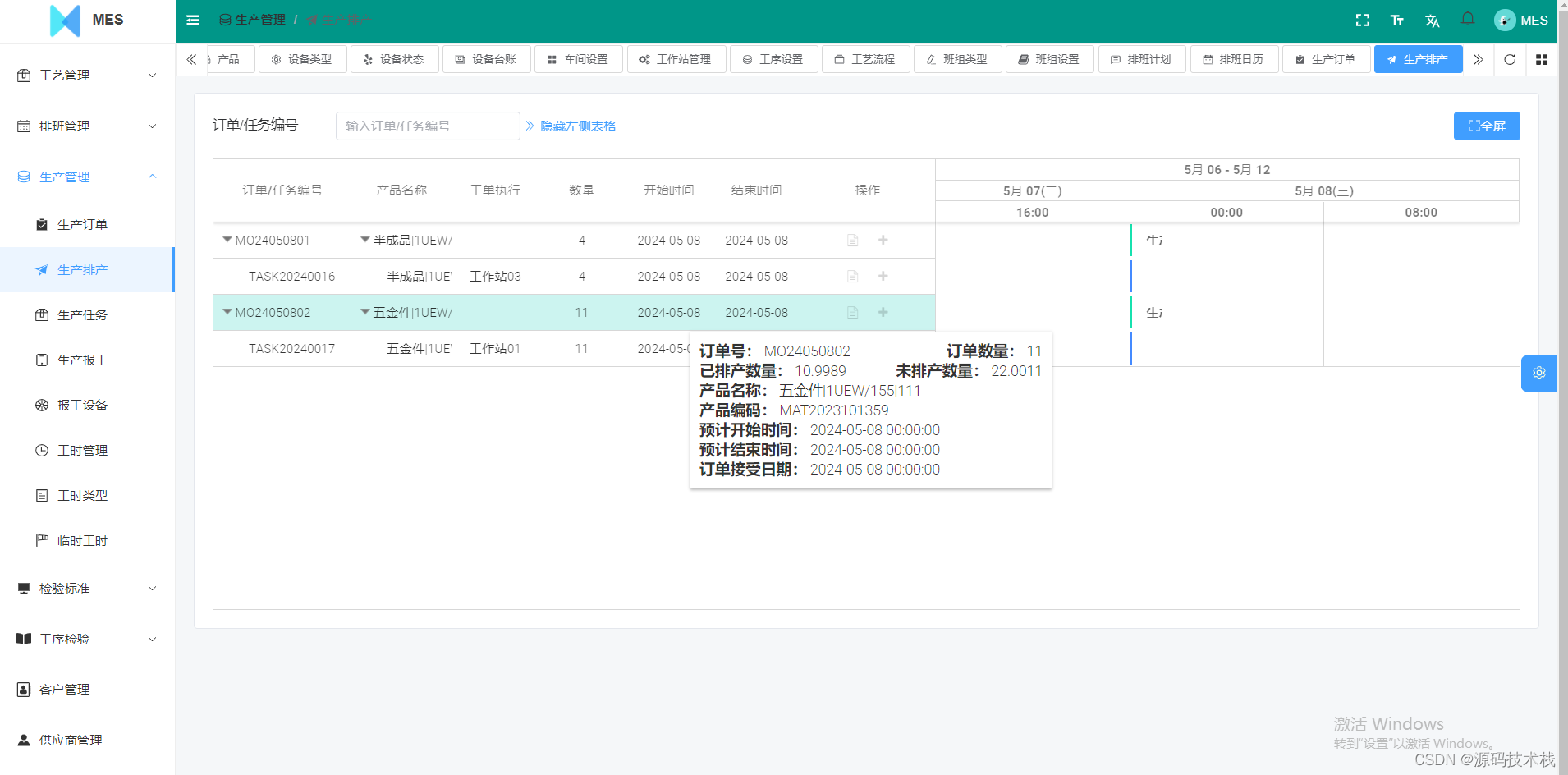Switch to the 工艺流程 tab
This screenshot has width=1568, height=775.
click(x=865, y=59)
